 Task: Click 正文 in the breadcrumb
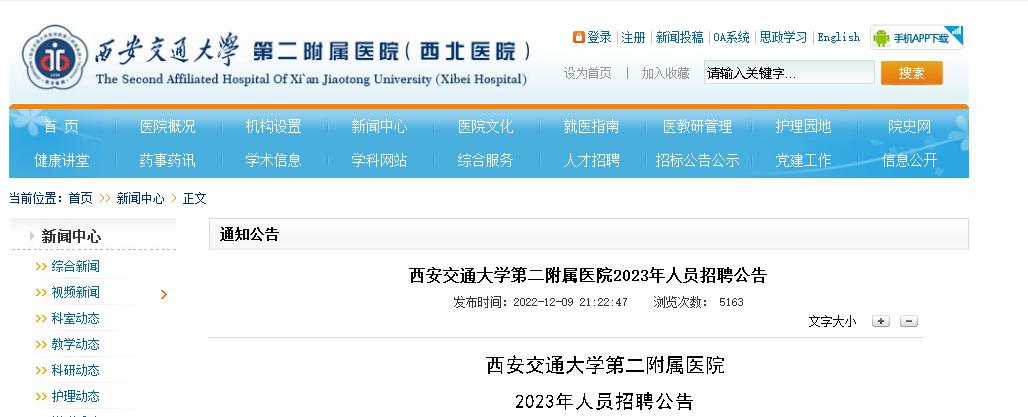coord(195,198)
